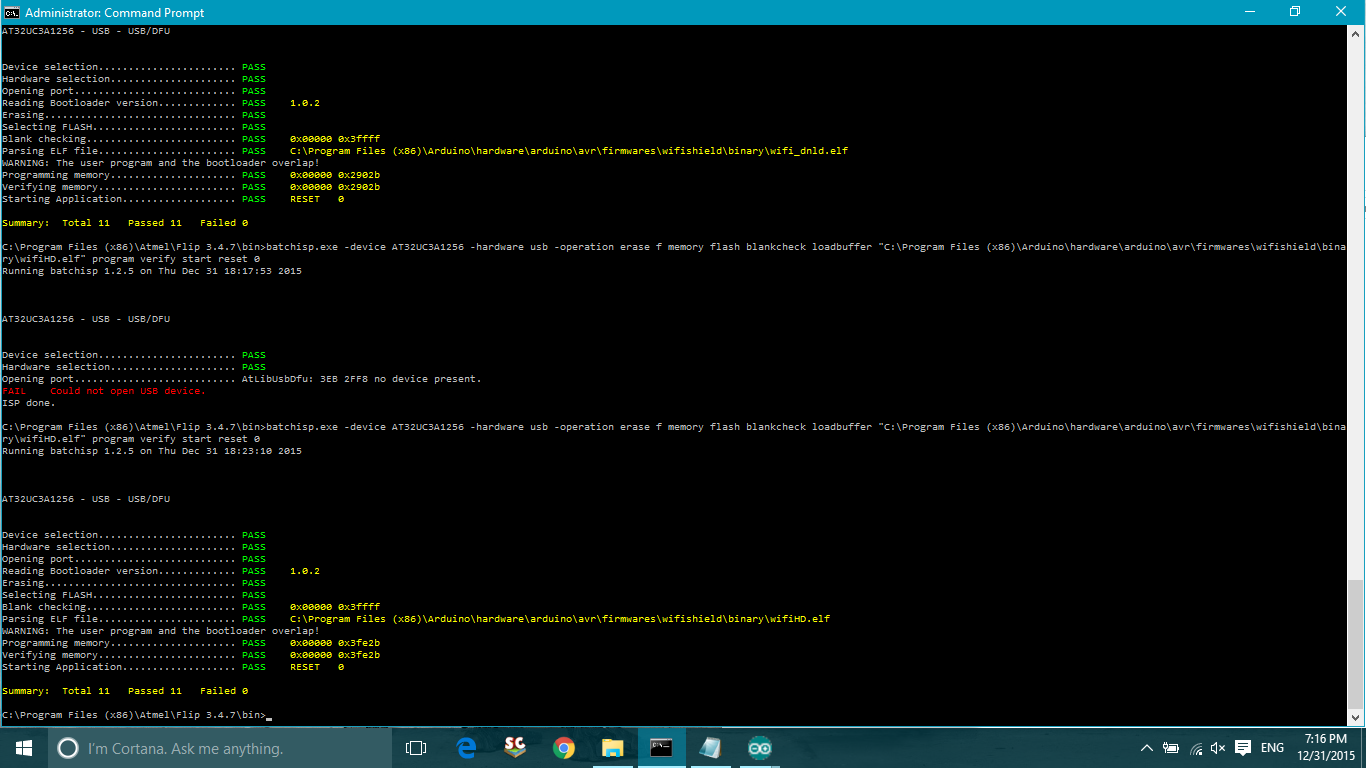Open File Explorer from the taskbar

(x=613, y=747)
